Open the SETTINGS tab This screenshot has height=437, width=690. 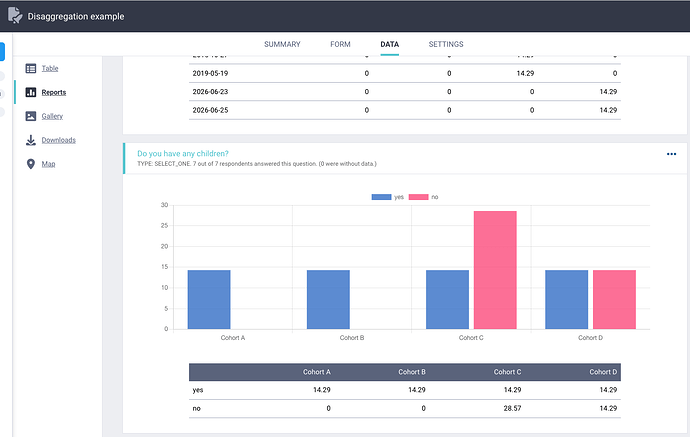[x=446, y=44]
